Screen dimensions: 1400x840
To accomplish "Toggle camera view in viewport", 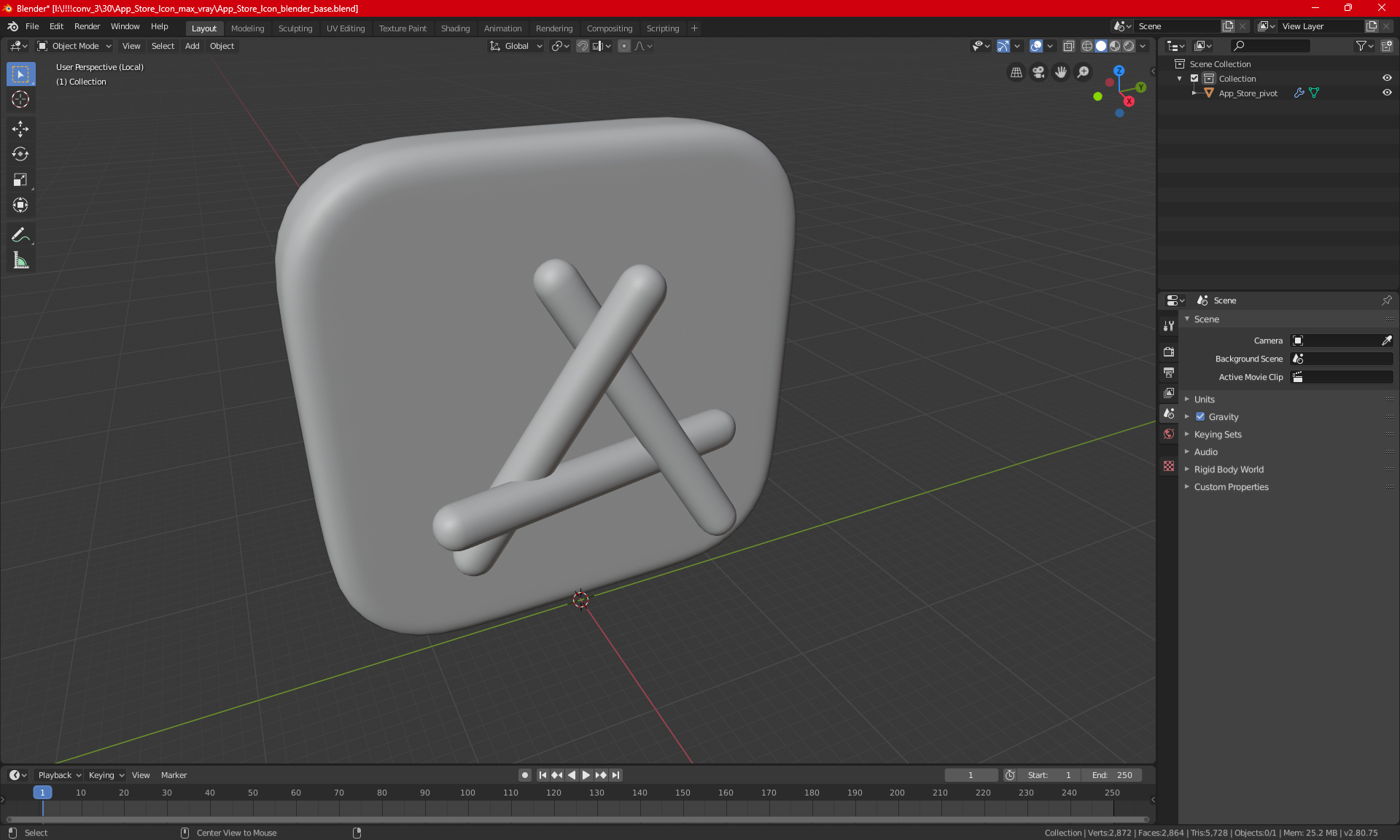I will coord(1038,72).
